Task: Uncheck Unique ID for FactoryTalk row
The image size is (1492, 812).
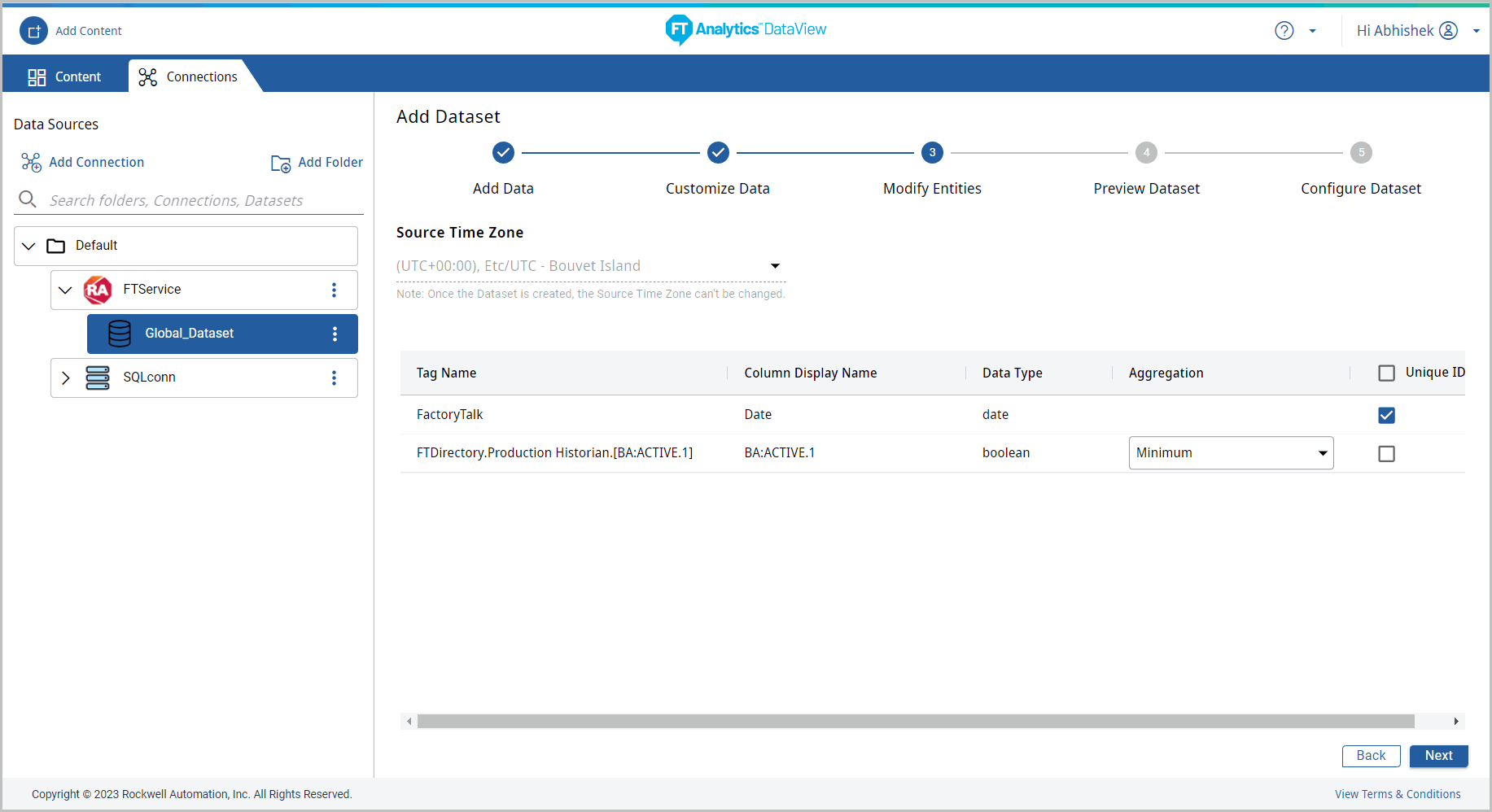Action: [x=1386, y=415]
